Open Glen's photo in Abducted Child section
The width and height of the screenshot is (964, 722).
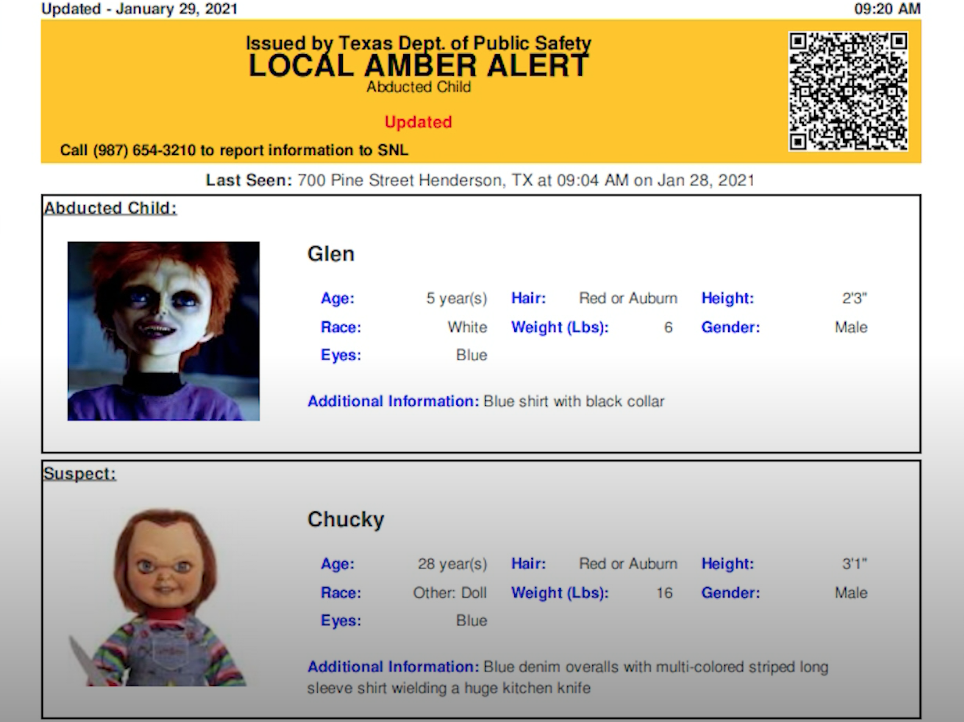click(163, 331)
